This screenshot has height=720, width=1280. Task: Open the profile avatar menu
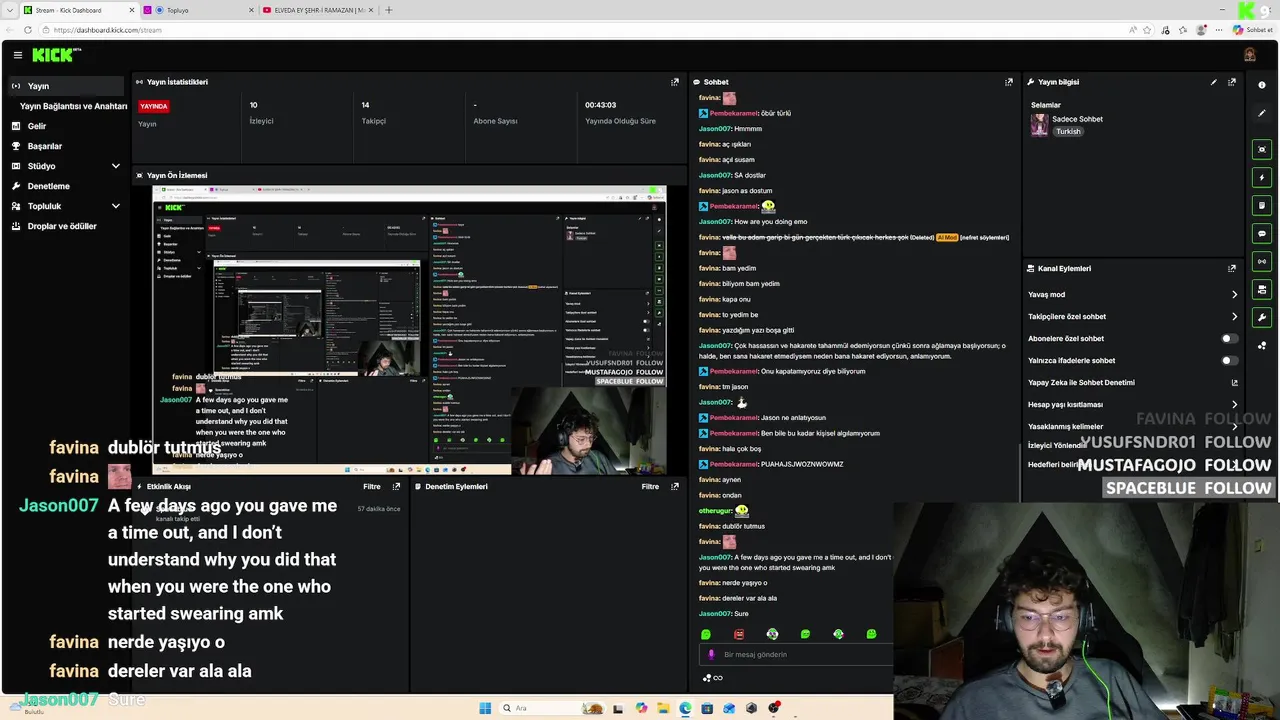1250,55
